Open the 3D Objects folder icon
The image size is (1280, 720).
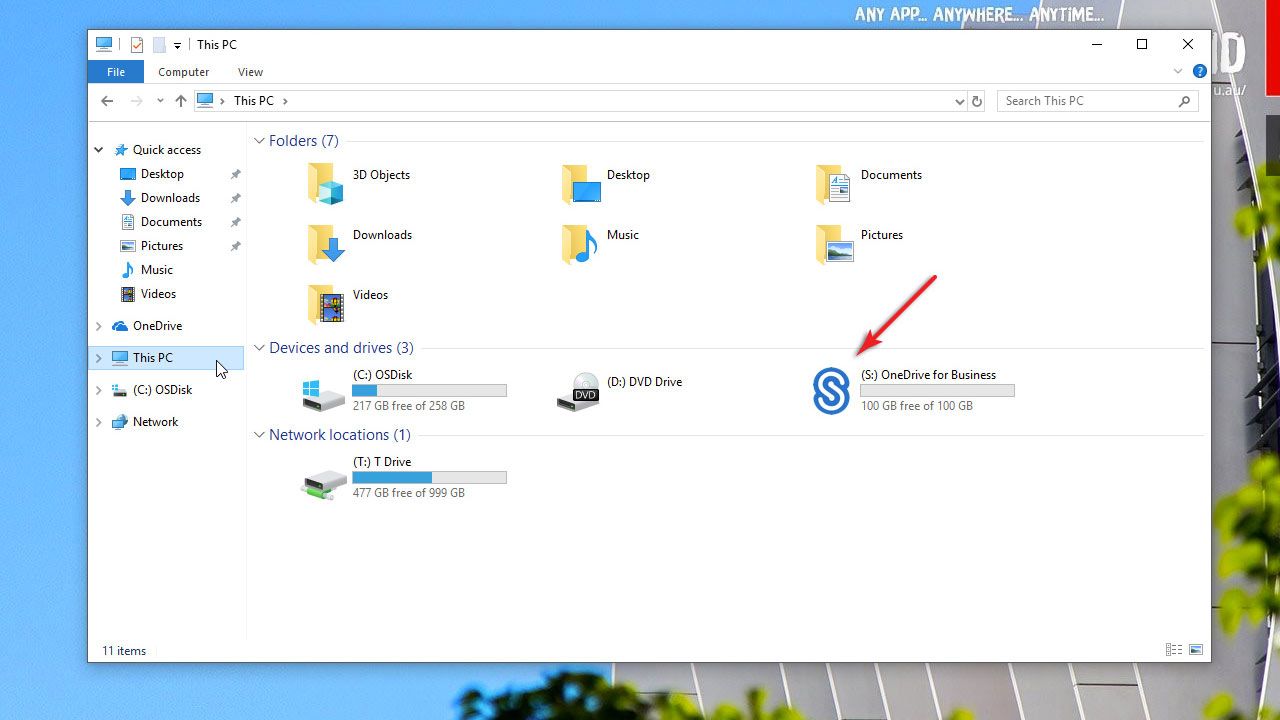coord(326,184)
